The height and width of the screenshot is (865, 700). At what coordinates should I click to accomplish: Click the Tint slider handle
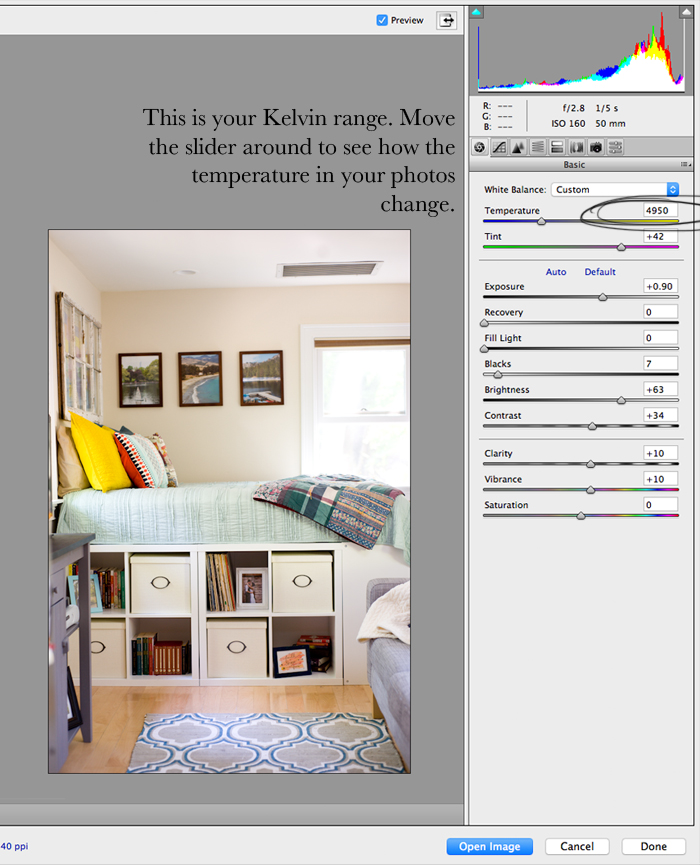coord(621,247)
